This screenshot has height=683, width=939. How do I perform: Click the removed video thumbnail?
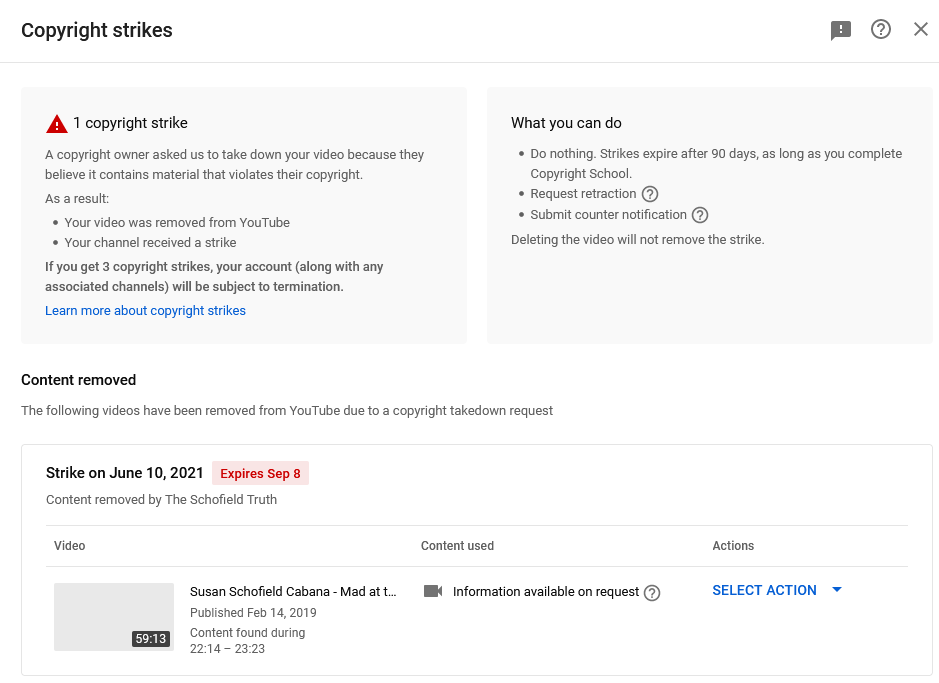click(x=114, y=617)
